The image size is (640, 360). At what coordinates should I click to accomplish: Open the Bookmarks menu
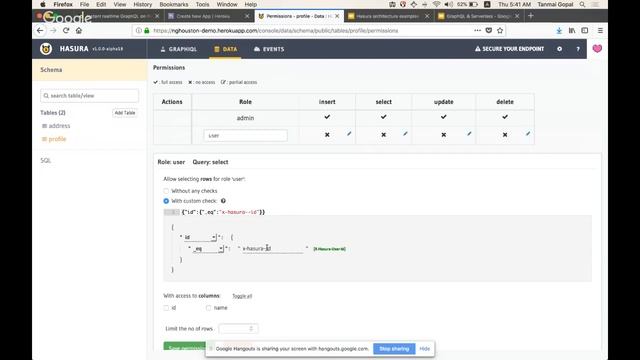(x=174, y=4)
